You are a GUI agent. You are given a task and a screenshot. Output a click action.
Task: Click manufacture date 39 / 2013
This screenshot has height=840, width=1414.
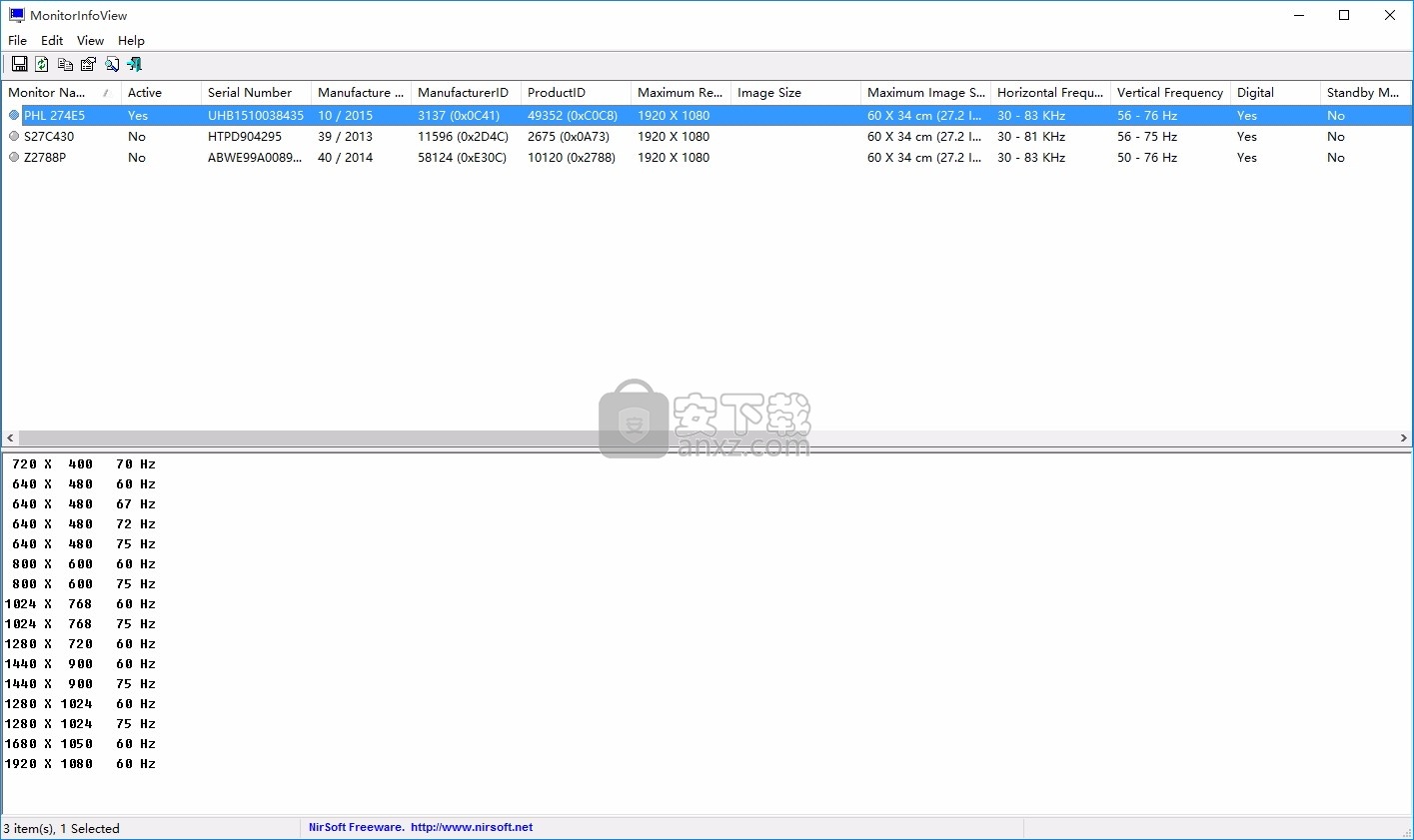(345, 136)
